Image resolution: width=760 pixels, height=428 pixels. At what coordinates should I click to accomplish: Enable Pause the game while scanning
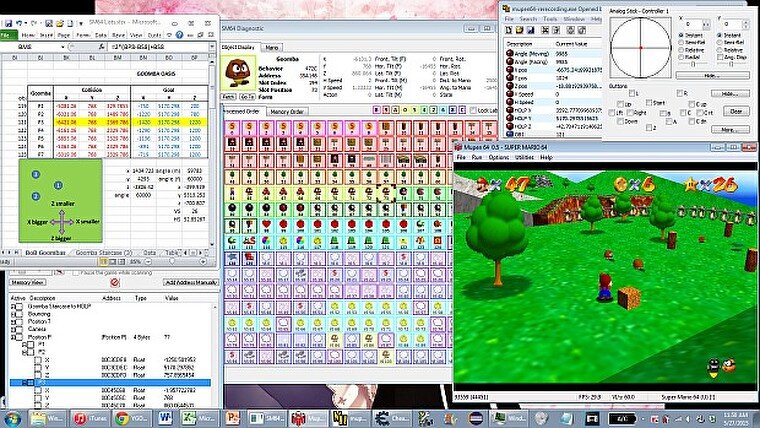point(76,273)
